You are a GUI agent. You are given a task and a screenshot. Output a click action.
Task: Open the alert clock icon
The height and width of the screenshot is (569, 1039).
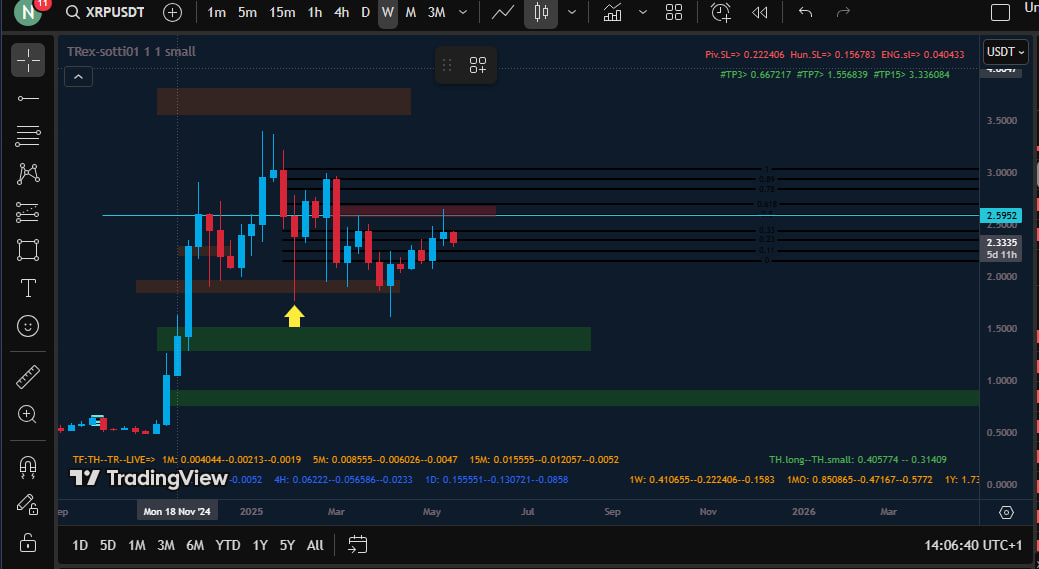[x=720, y=13]
